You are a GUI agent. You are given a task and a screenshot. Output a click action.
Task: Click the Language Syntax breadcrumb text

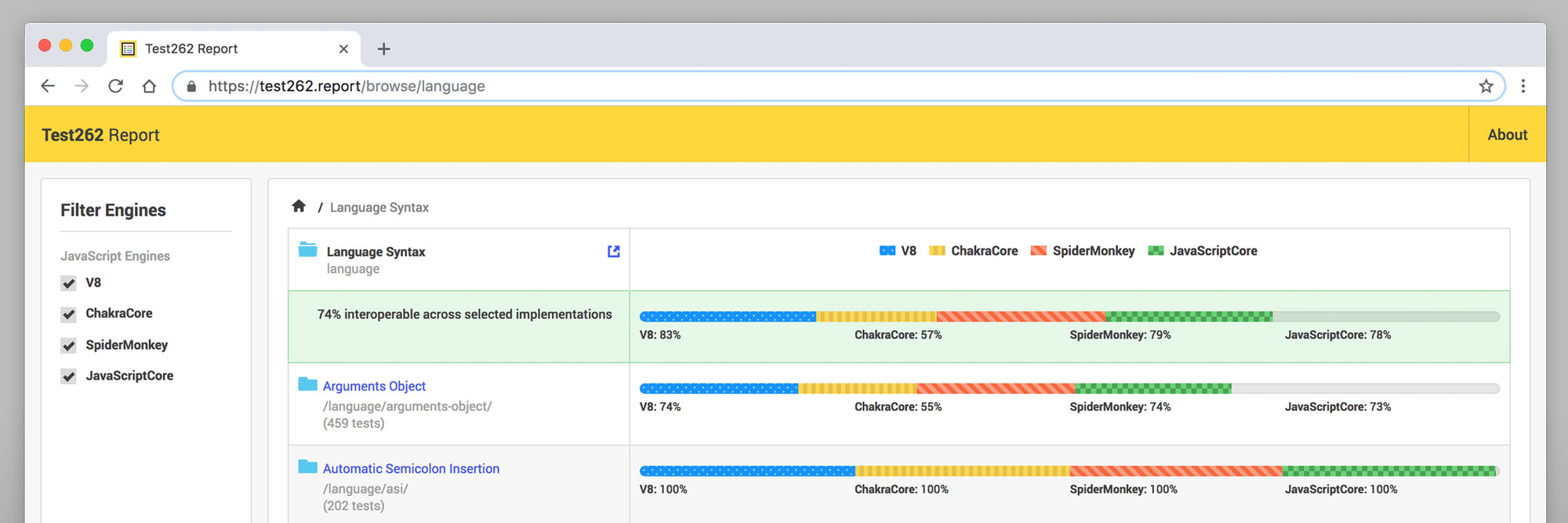tap(379, 207)
